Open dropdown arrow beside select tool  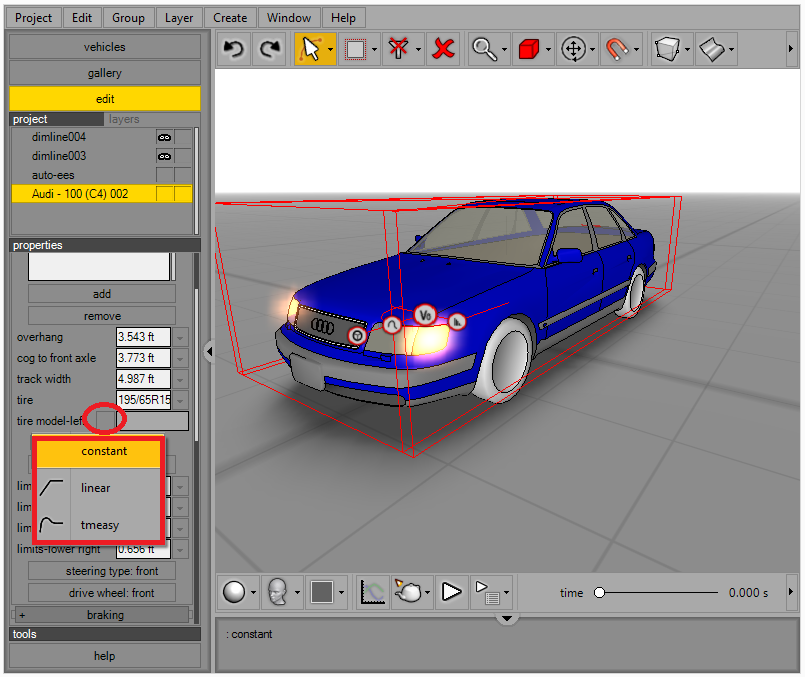point(330,50)
